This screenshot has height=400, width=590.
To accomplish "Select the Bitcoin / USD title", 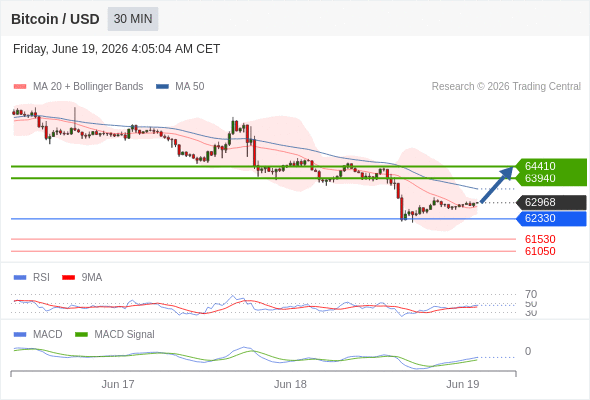I will tap(55, 19).
